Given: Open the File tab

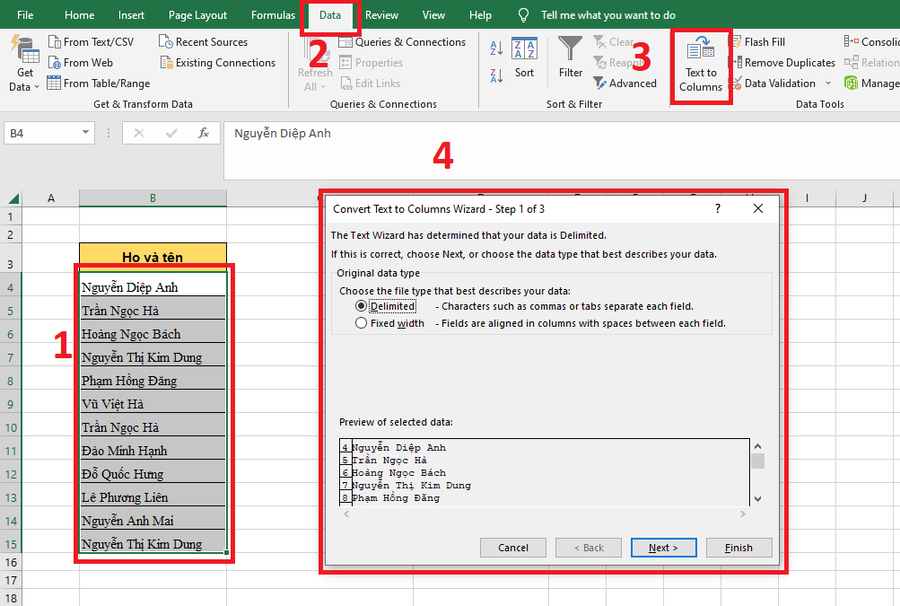Looking at the screenshot, I should click(25, 15).
